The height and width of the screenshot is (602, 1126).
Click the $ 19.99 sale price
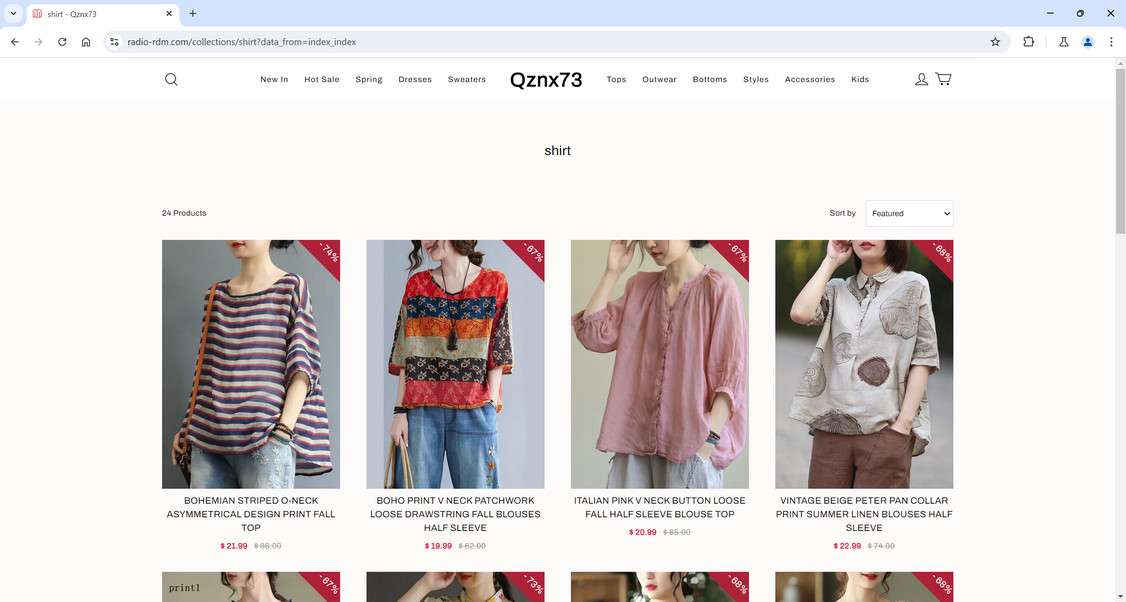tap(438, 546)
